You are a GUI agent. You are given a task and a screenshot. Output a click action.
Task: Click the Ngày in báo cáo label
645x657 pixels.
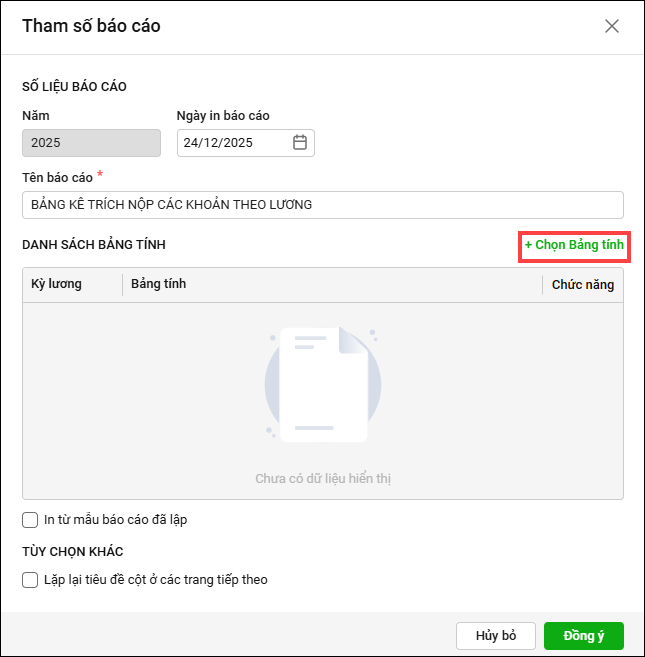(223, 116)
